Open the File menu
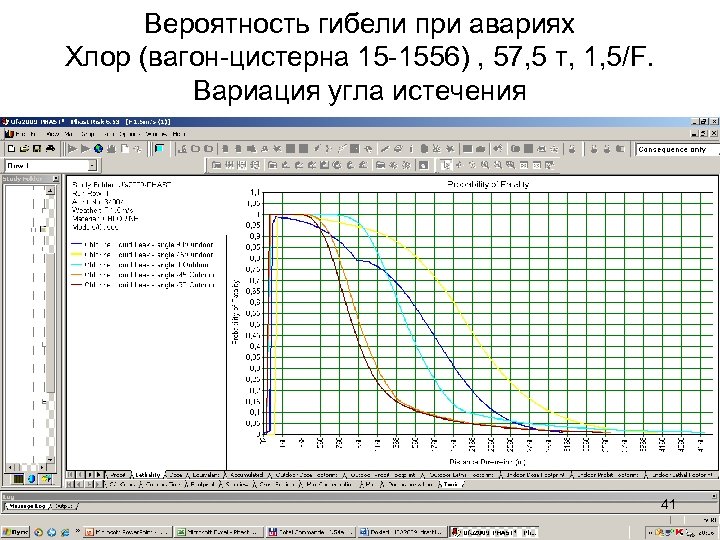 tap(21, 134)
